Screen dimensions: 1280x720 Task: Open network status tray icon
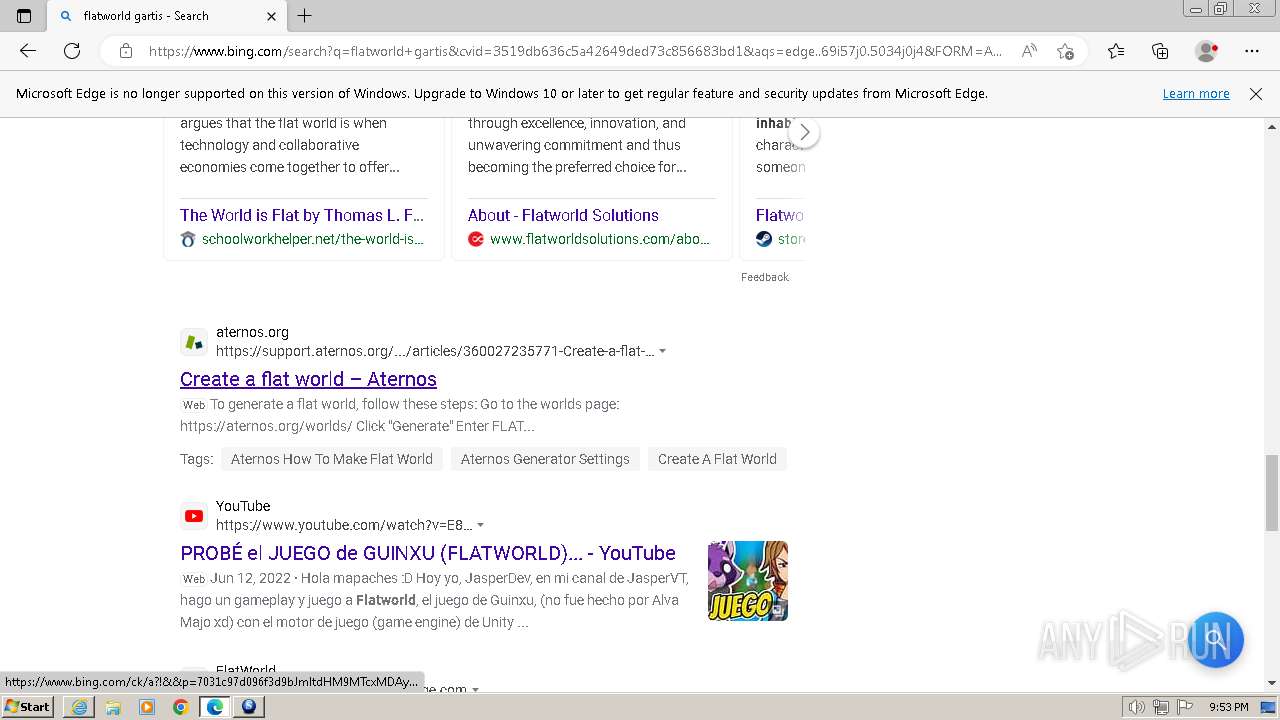1161,707
